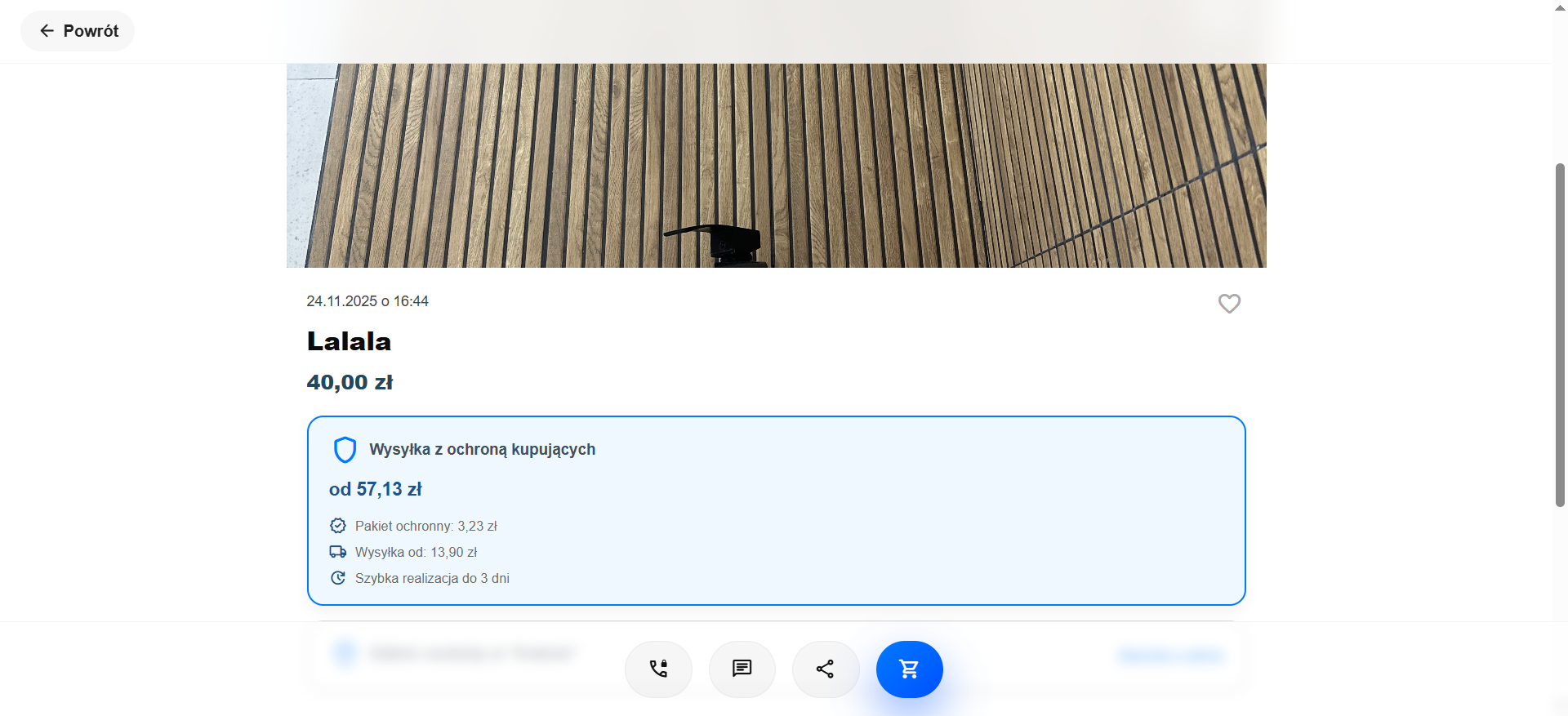
Task: Open chat message with the seller
Action: point(742,669)
